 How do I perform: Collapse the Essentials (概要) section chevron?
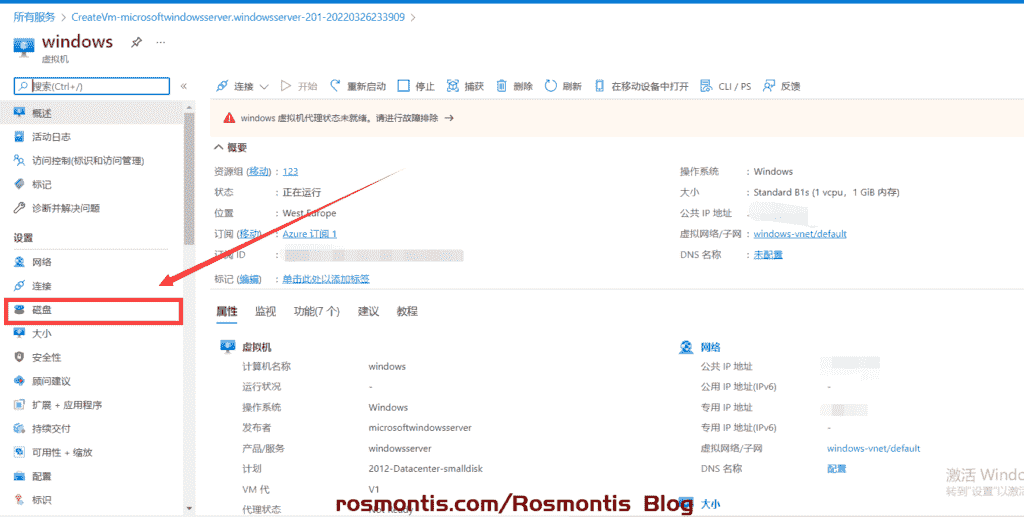pos(219,148)
